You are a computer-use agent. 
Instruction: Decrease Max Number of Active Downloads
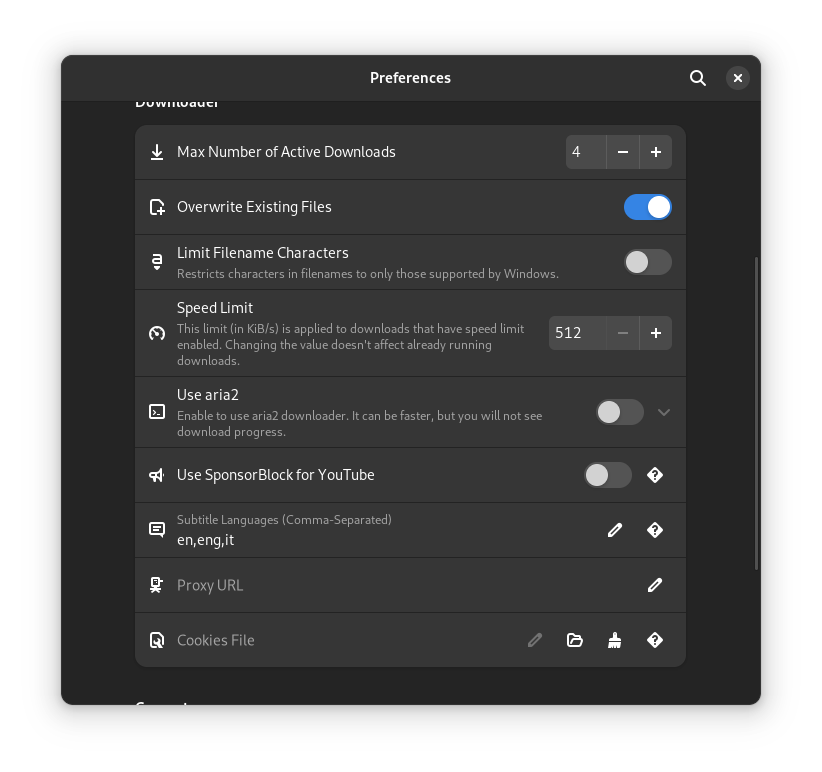623,152
